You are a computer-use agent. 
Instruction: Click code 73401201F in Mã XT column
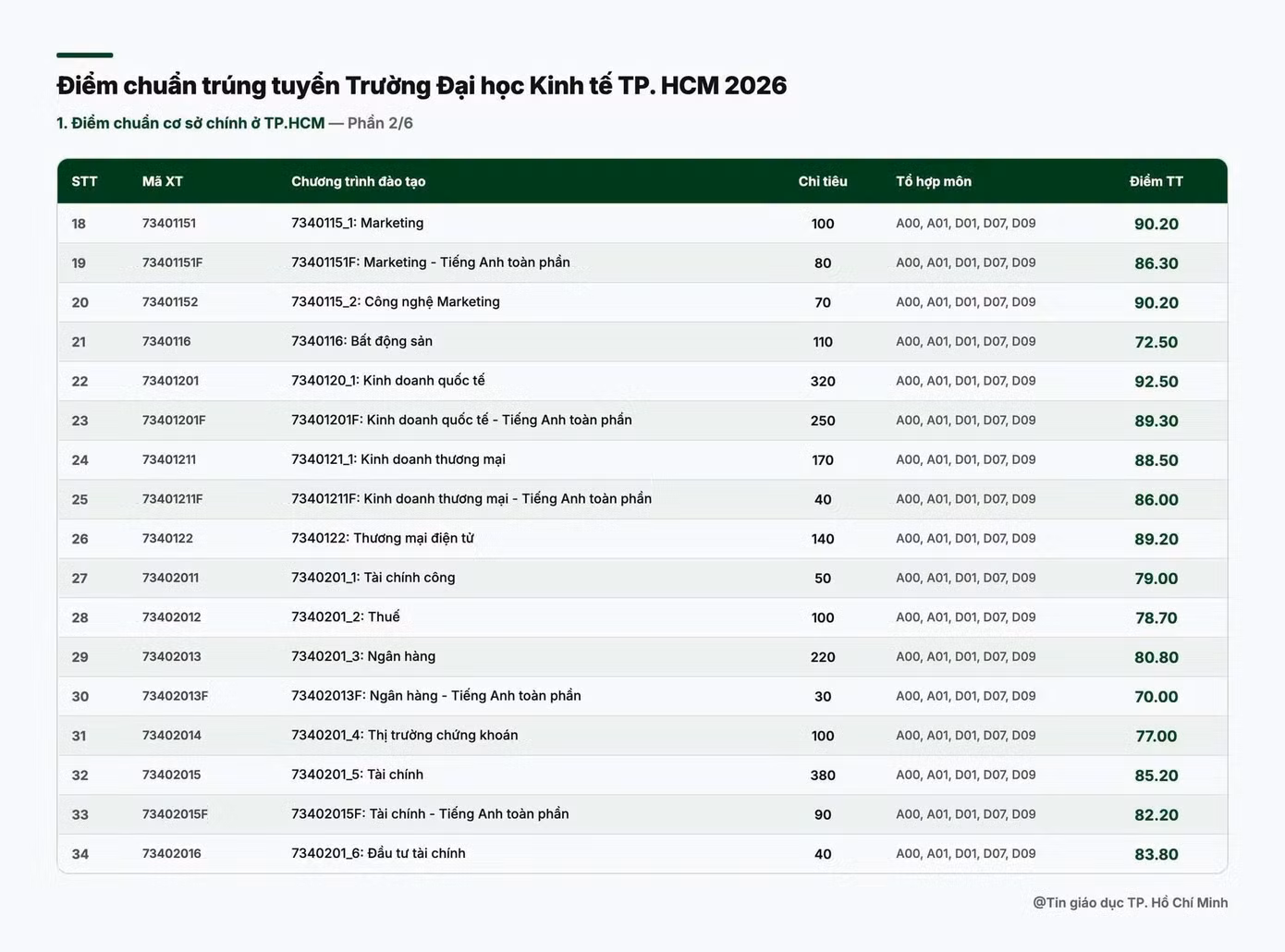click(x=174, y=421)
